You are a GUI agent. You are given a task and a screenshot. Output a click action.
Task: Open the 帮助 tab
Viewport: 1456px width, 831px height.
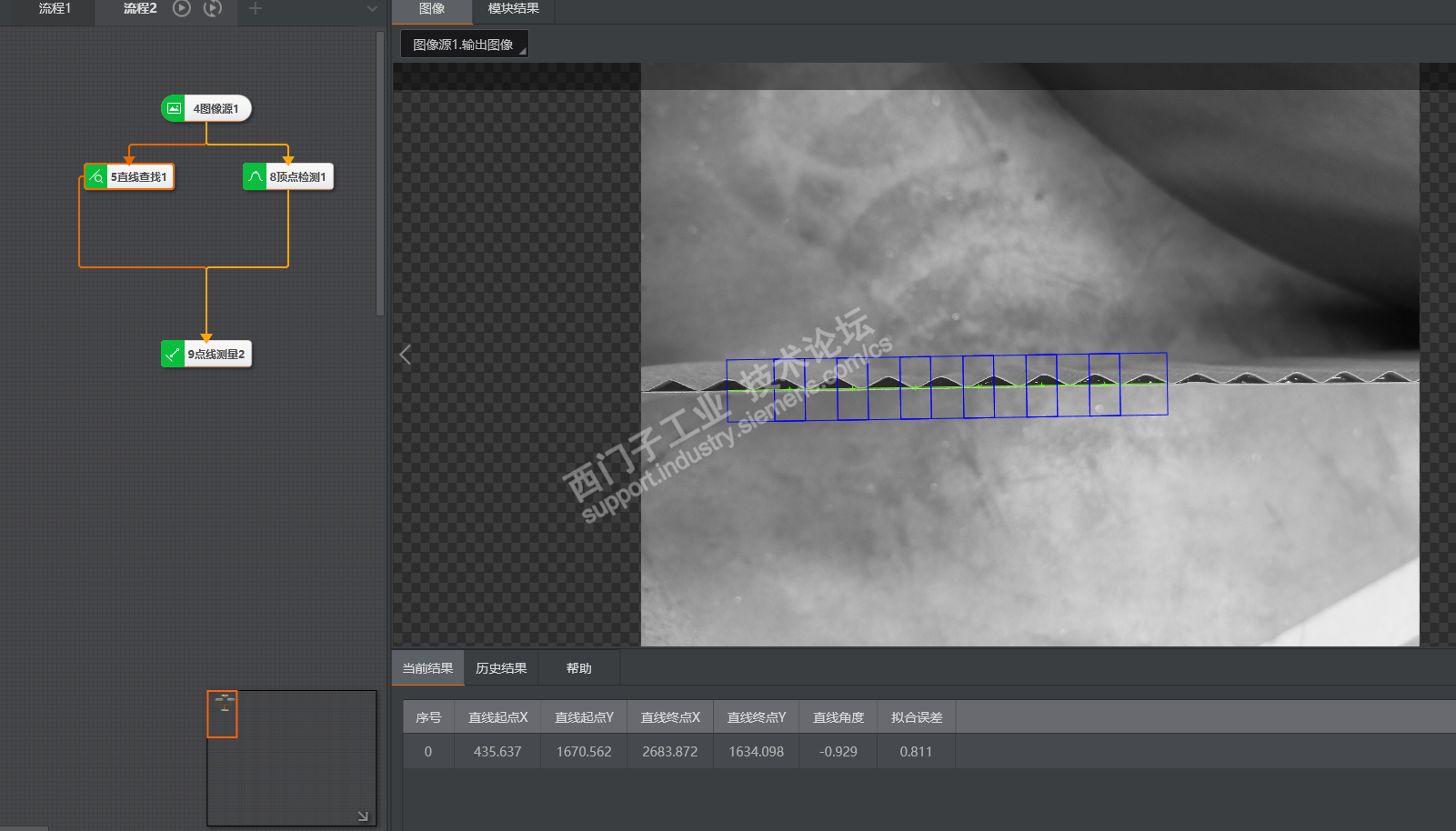pyautogui.click(x=579, y=668)
